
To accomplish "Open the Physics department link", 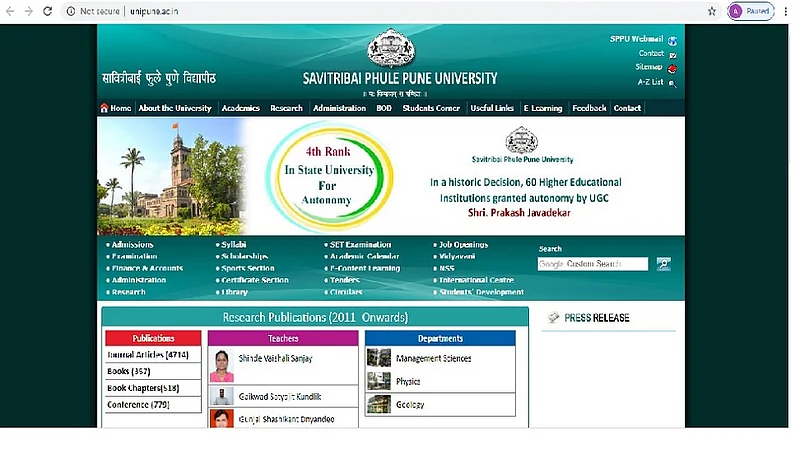I will coord(408,382).
